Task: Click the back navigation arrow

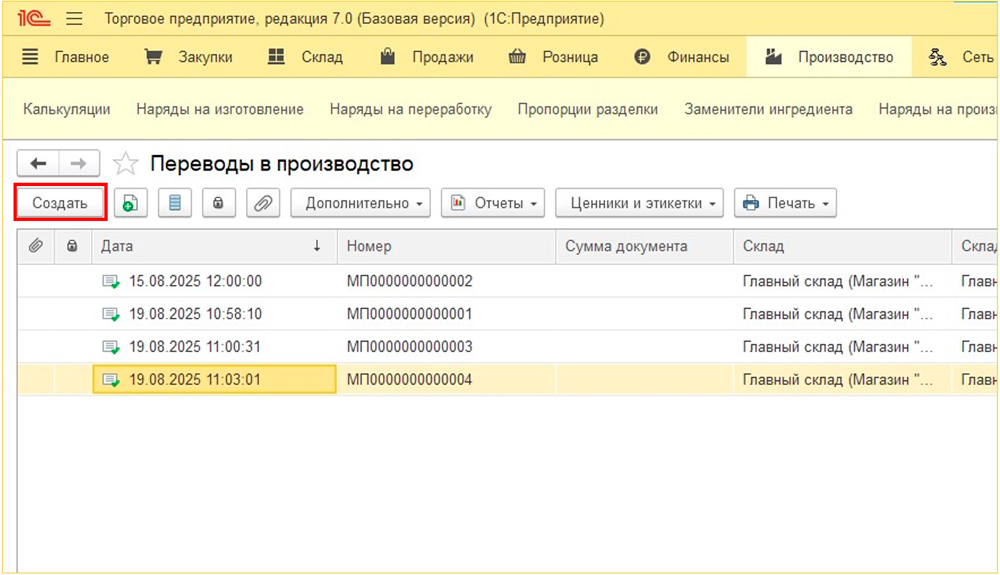Action: (39, 164)
